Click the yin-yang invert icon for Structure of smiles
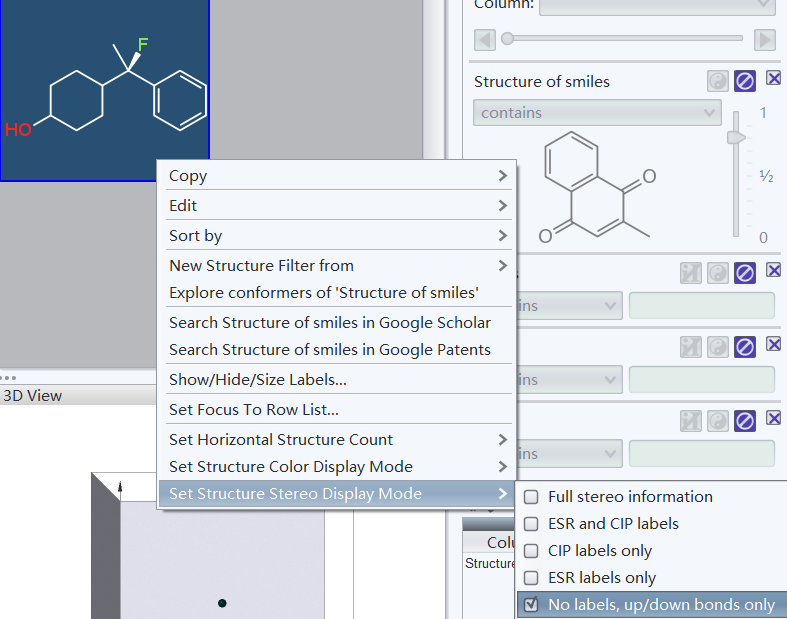The height and width of the screenshot is (619, 787). tap(717, 81)
